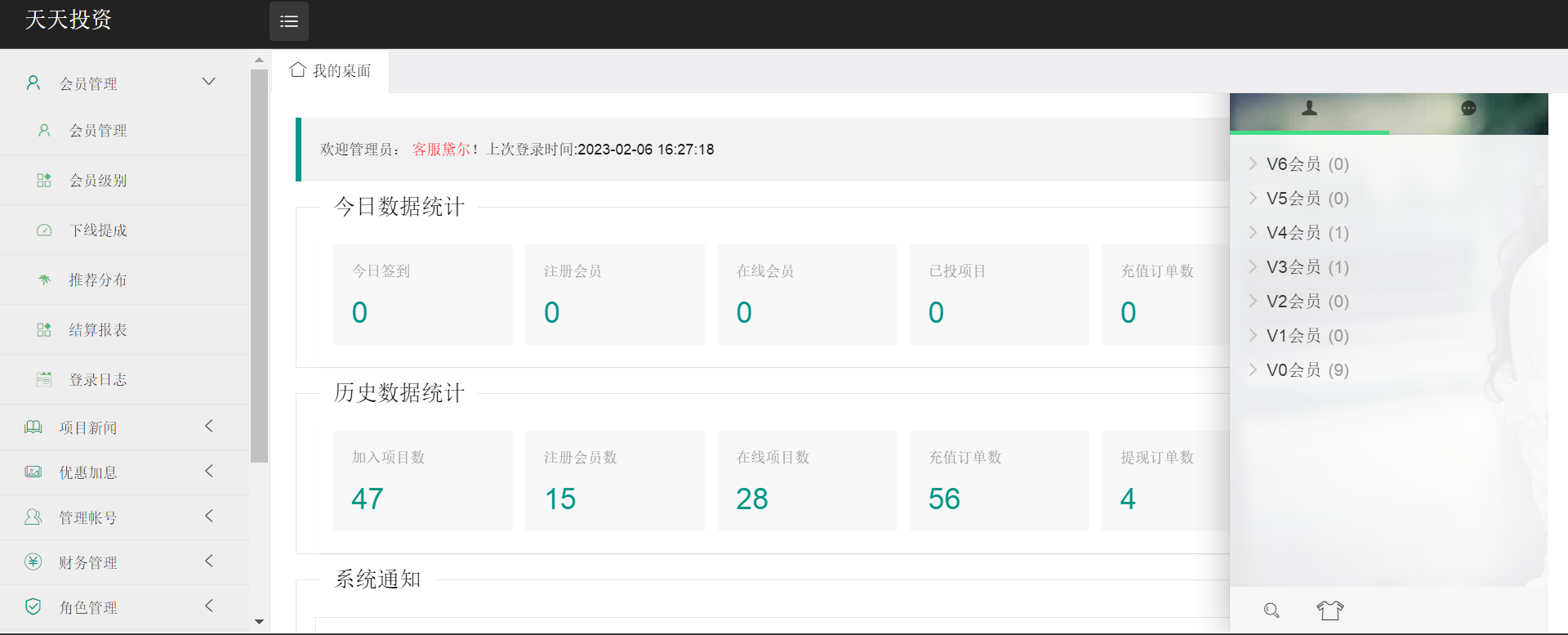Screen dimensions: 1568x635
Task: Expand the V3会员 group arrow
Action: click(1253, 266)
